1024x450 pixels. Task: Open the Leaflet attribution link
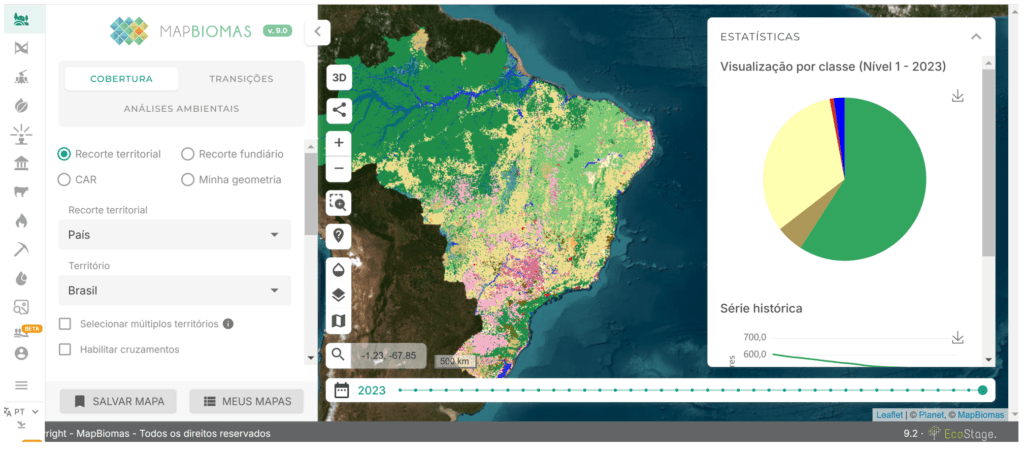pos(889,415)
